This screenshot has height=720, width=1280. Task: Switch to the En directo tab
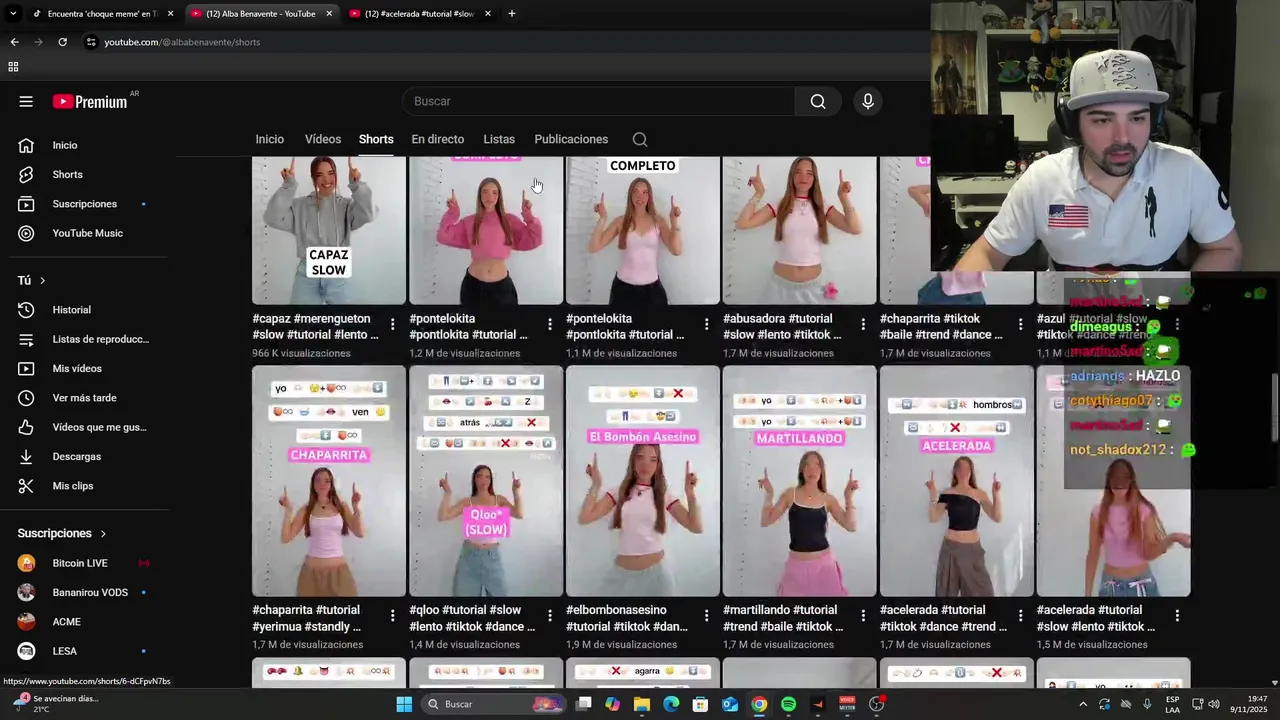point(438,139)
